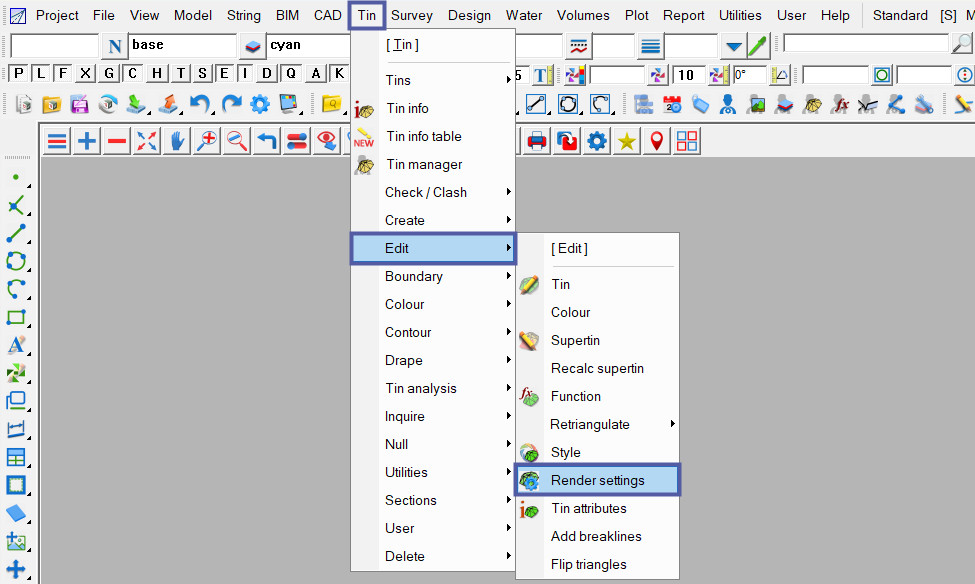Click the print plot icon
The image size is (975, 584).
[x=537, y=141]
